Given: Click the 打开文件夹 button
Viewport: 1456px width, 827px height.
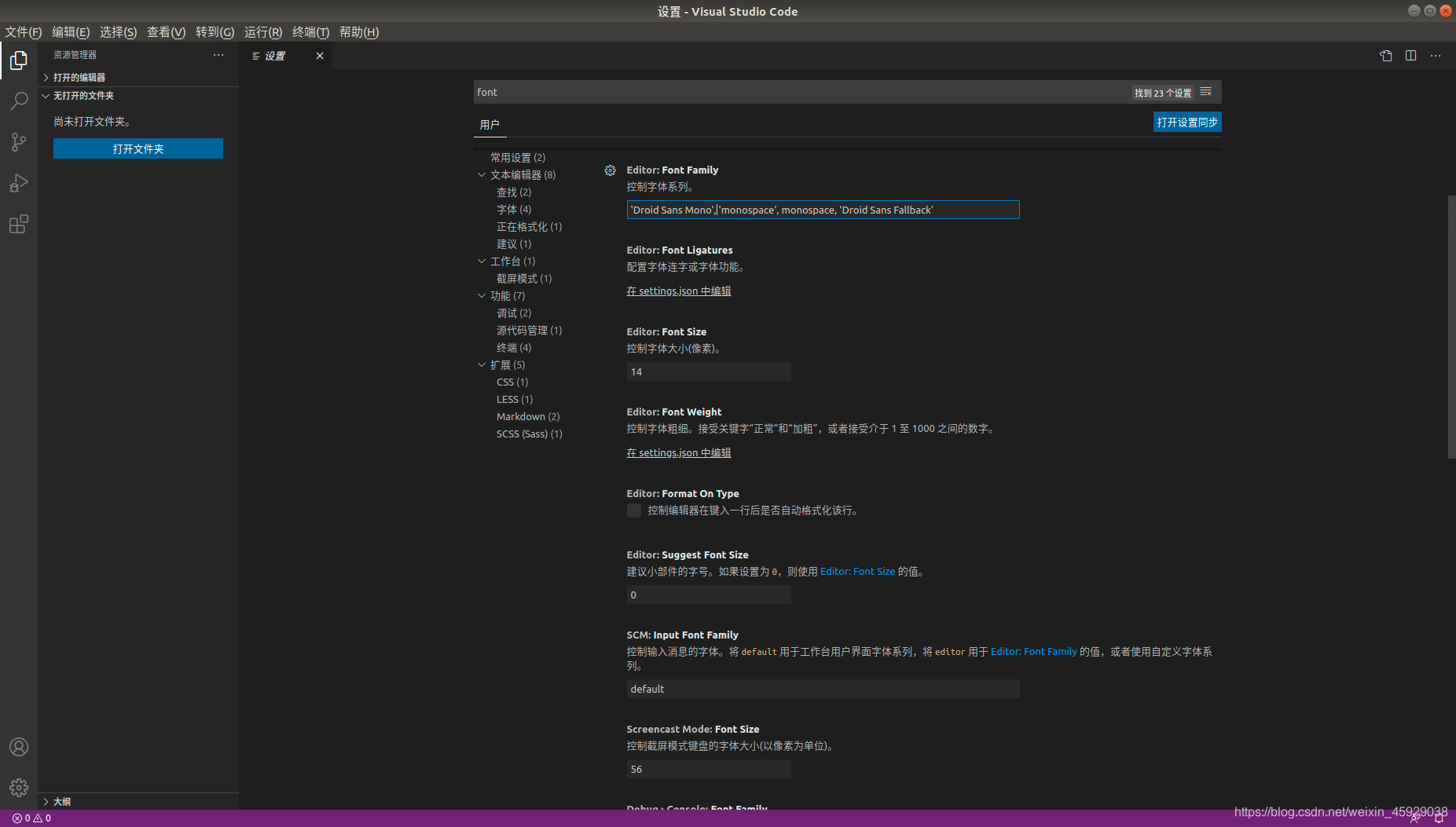Looking at the screenshot, I should pos(138,148).
